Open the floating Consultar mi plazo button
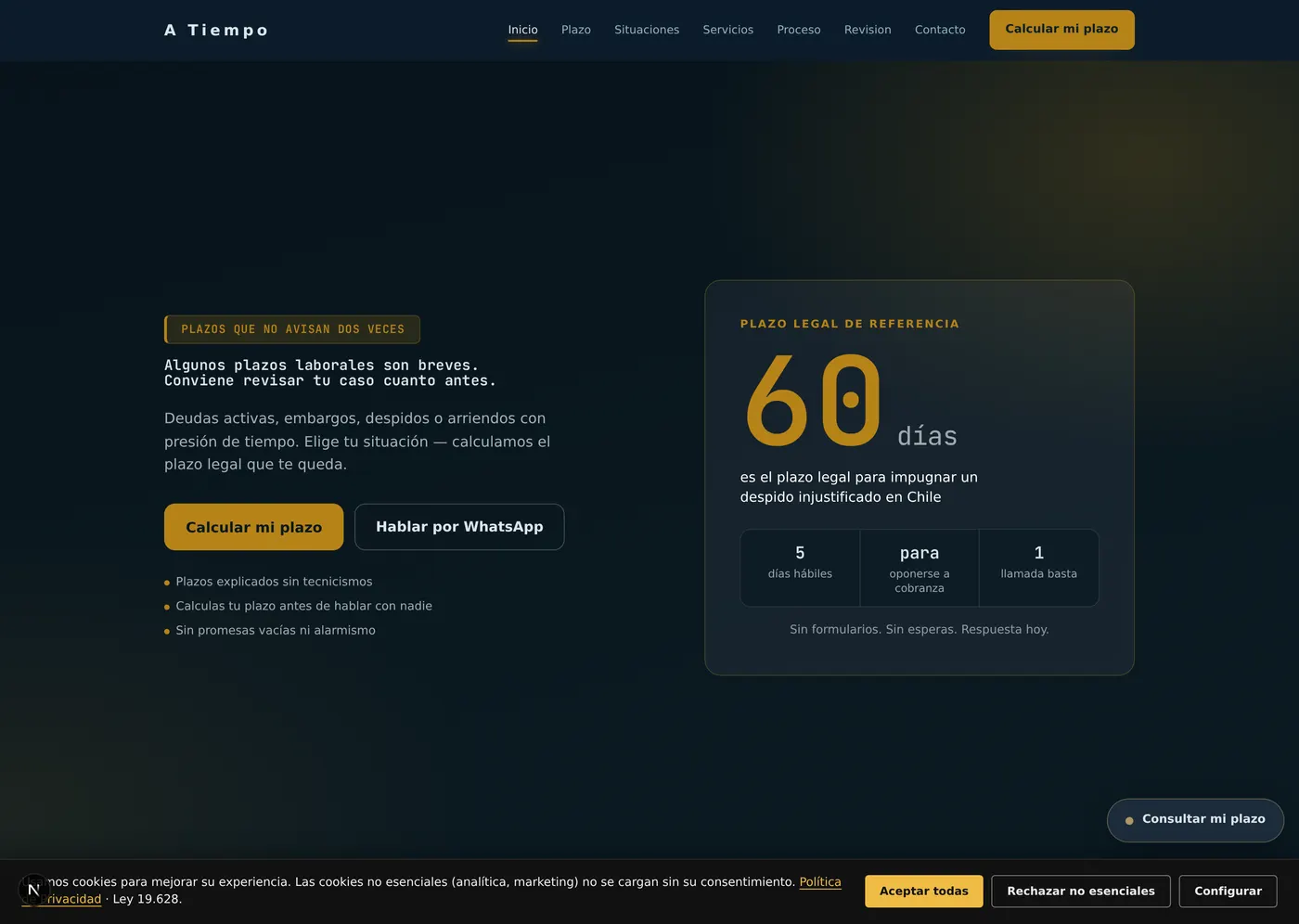The height and width of the screenshot is (924, 1299). point(1195,820)
